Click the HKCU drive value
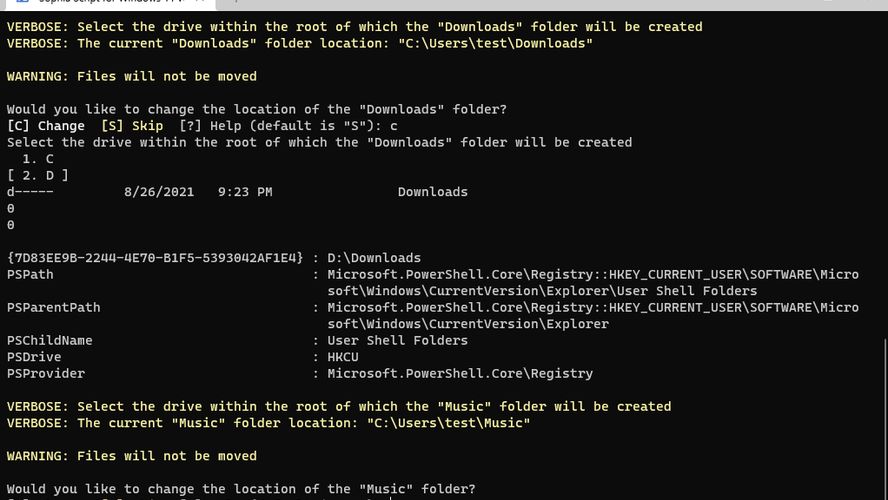Viewport: 888px width, 500px height. [x=343, y=357]
